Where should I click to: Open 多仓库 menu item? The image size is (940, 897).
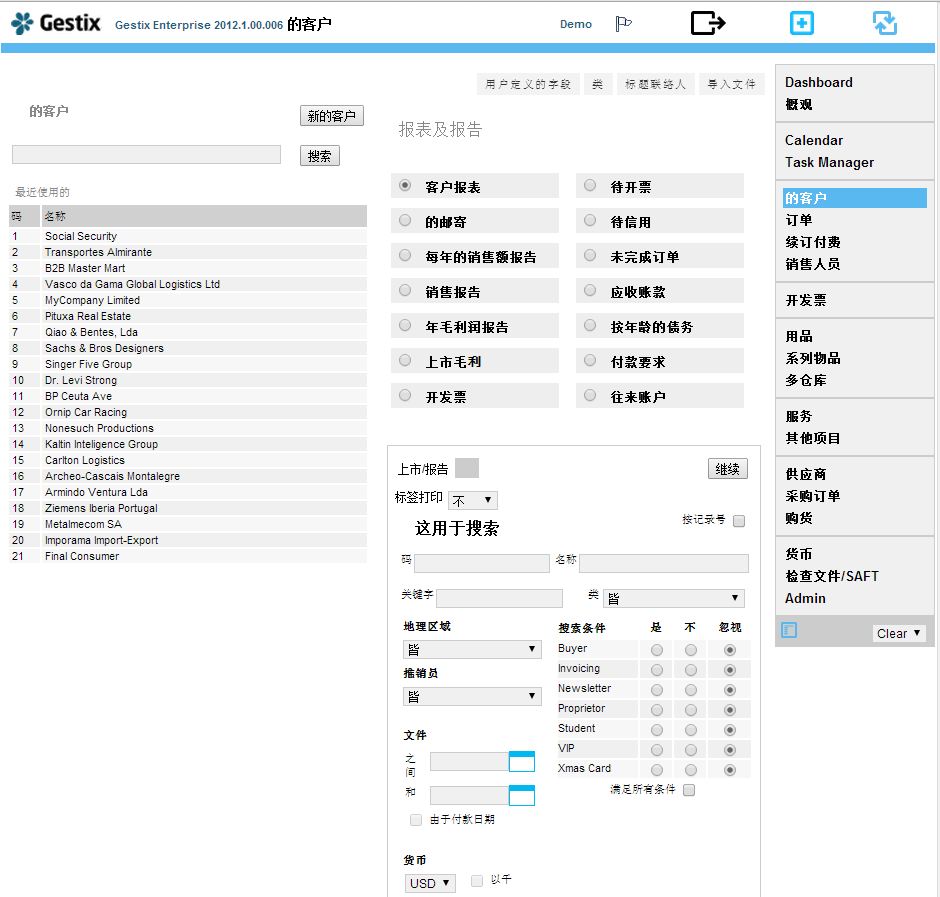pyautogui.click(x=806, y=380)
